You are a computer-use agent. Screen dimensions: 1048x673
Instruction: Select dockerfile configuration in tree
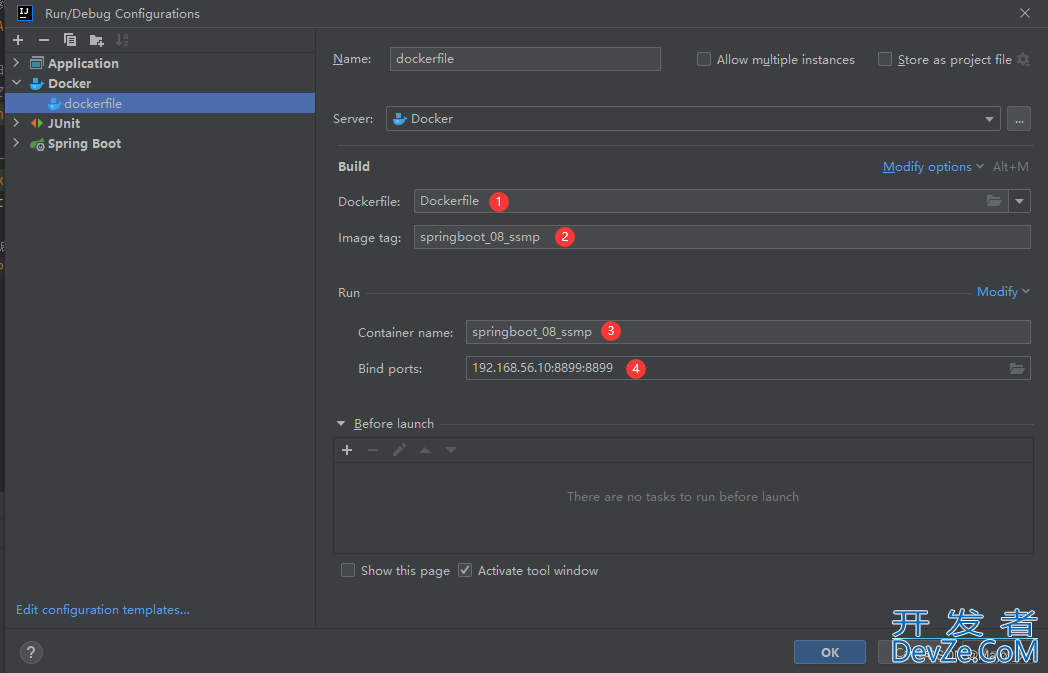click(160, 103)
